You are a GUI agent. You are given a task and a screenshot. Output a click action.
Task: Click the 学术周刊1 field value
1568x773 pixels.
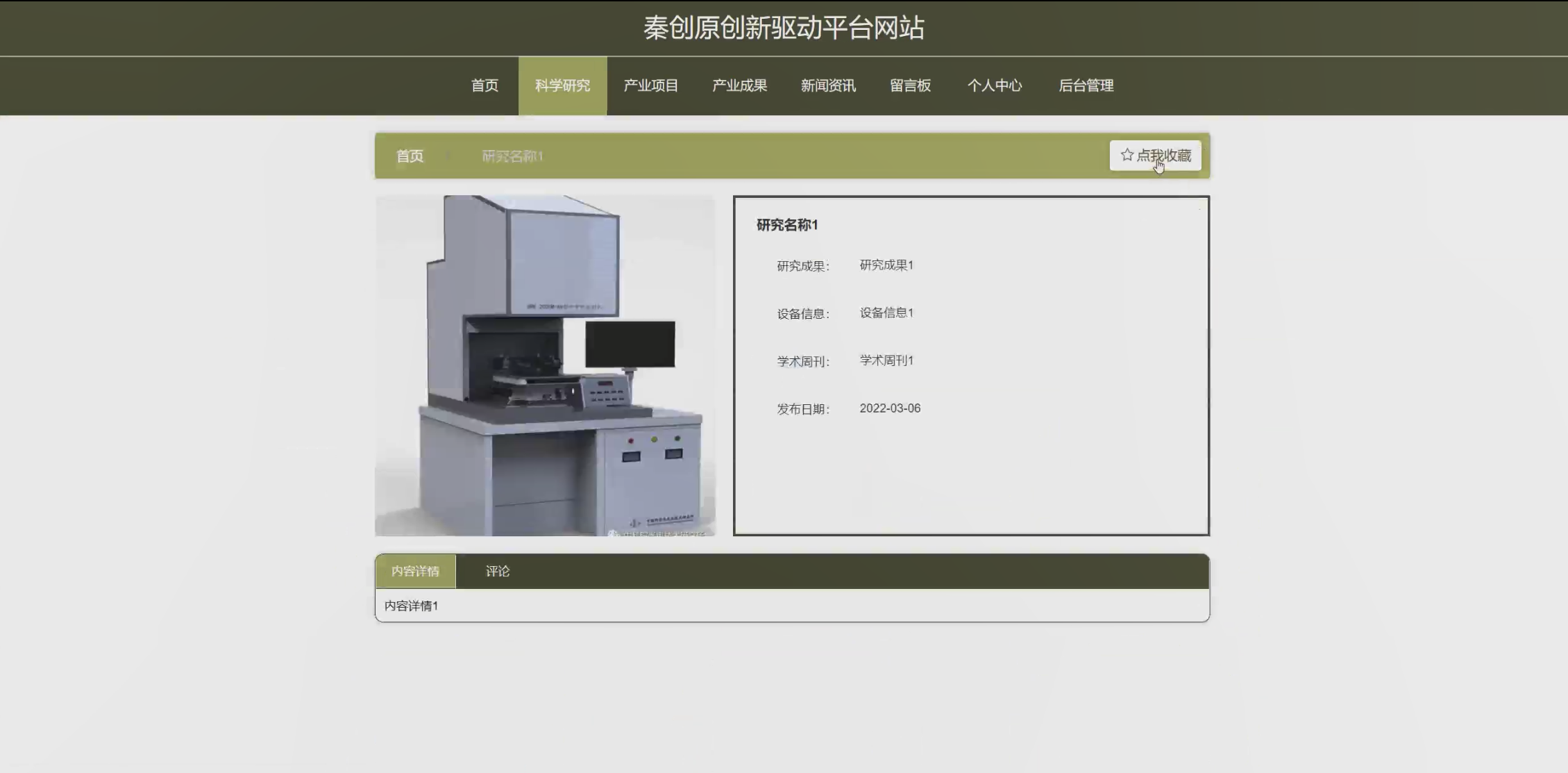tap(886, 360)
